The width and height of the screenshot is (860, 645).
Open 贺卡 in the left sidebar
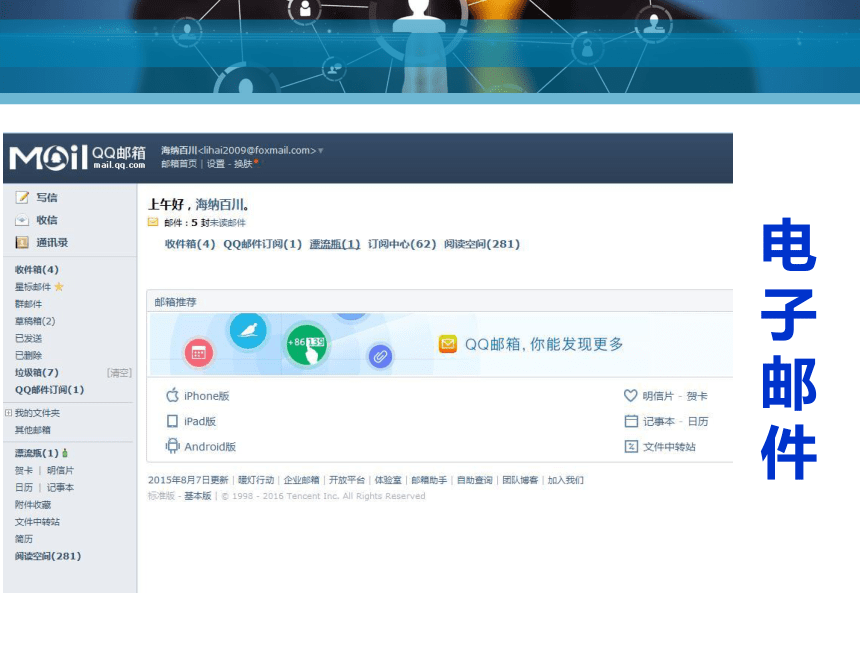24,471
